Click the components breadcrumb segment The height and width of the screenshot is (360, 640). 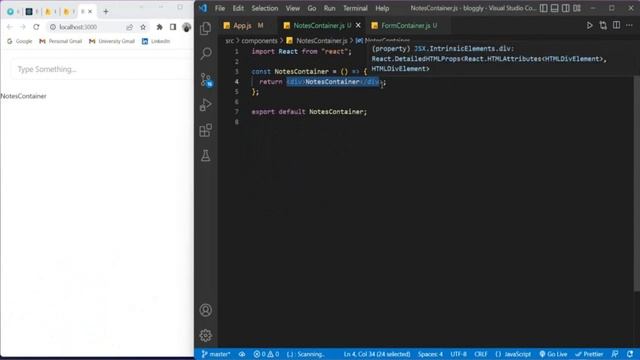tap(259, 40)
